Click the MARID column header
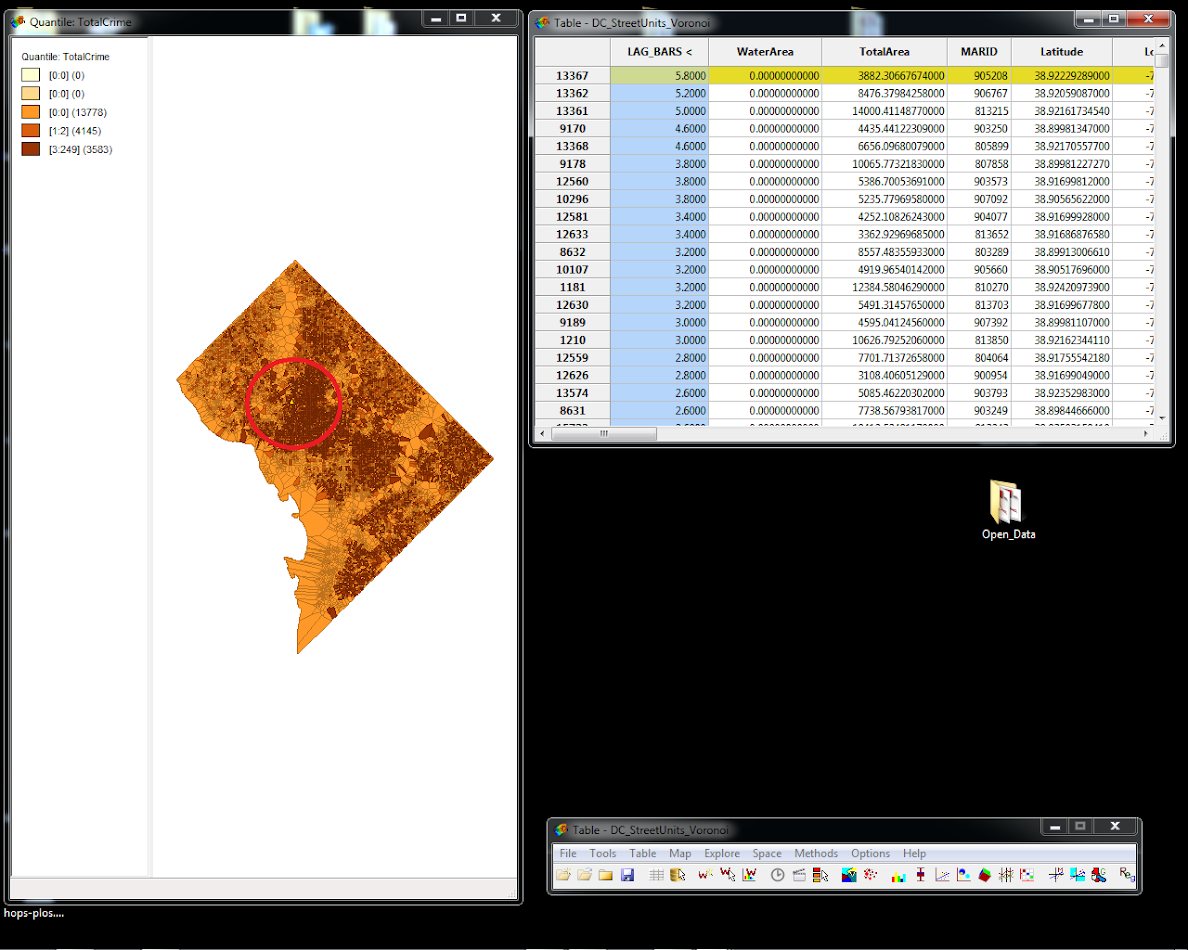 (979, 52)
